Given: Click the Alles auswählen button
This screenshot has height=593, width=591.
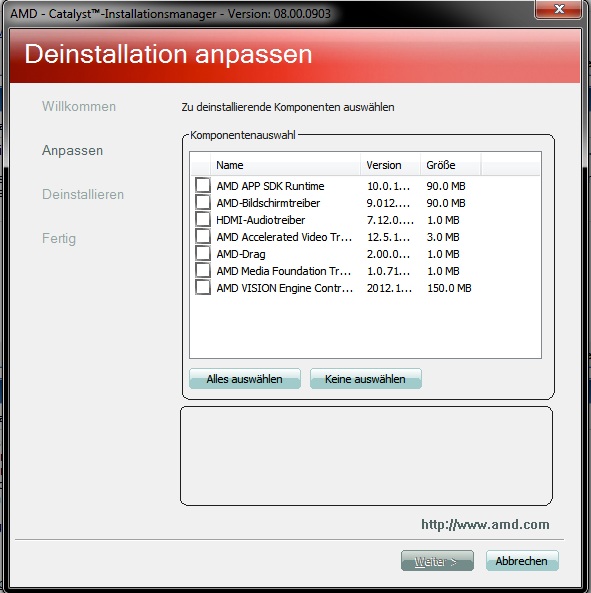Looking at the screenshot, I should click(245, 379).
